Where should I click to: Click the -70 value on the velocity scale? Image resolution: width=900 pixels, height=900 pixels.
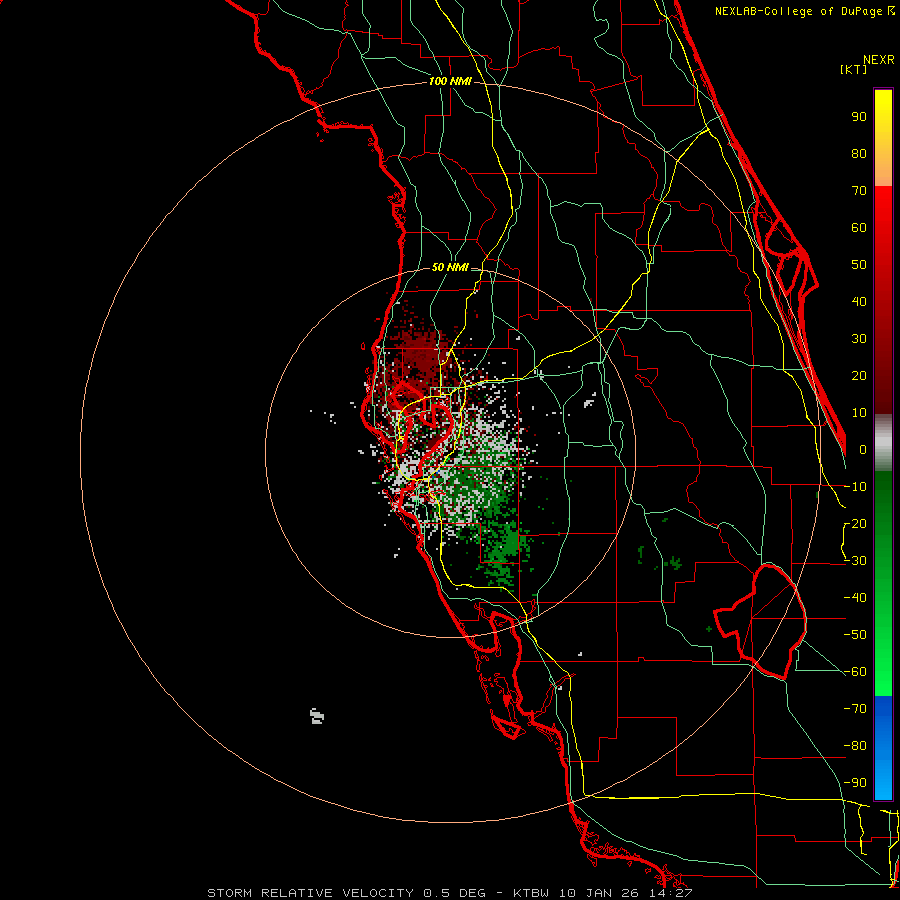(855, 709)
